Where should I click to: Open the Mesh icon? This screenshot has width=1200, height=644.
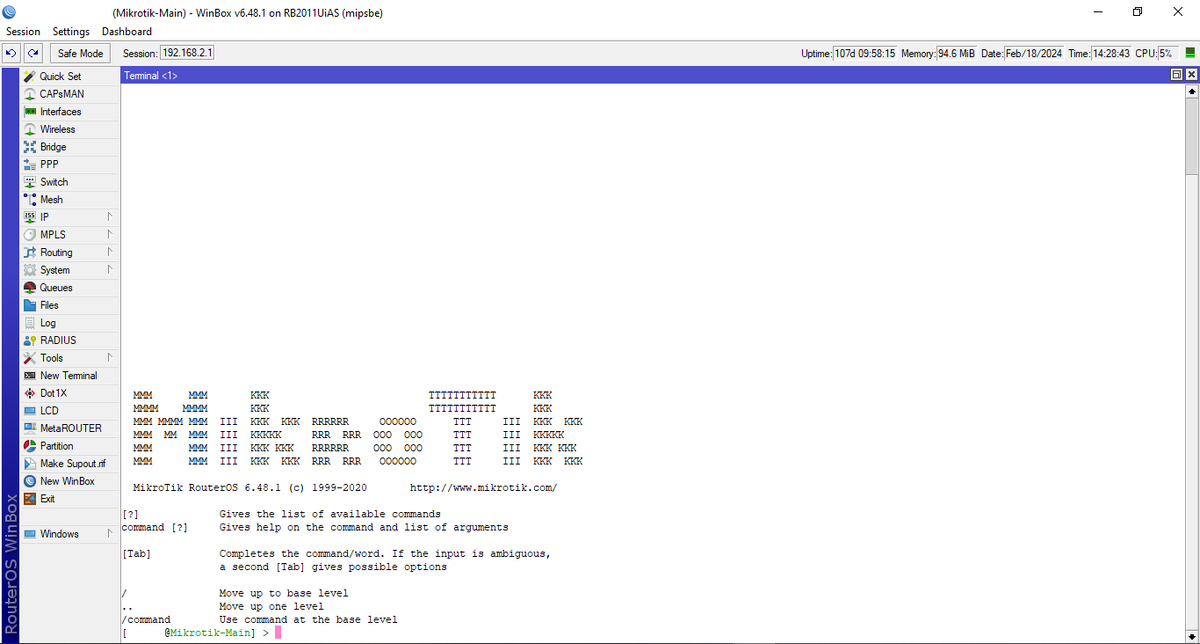tap(30, 200)
